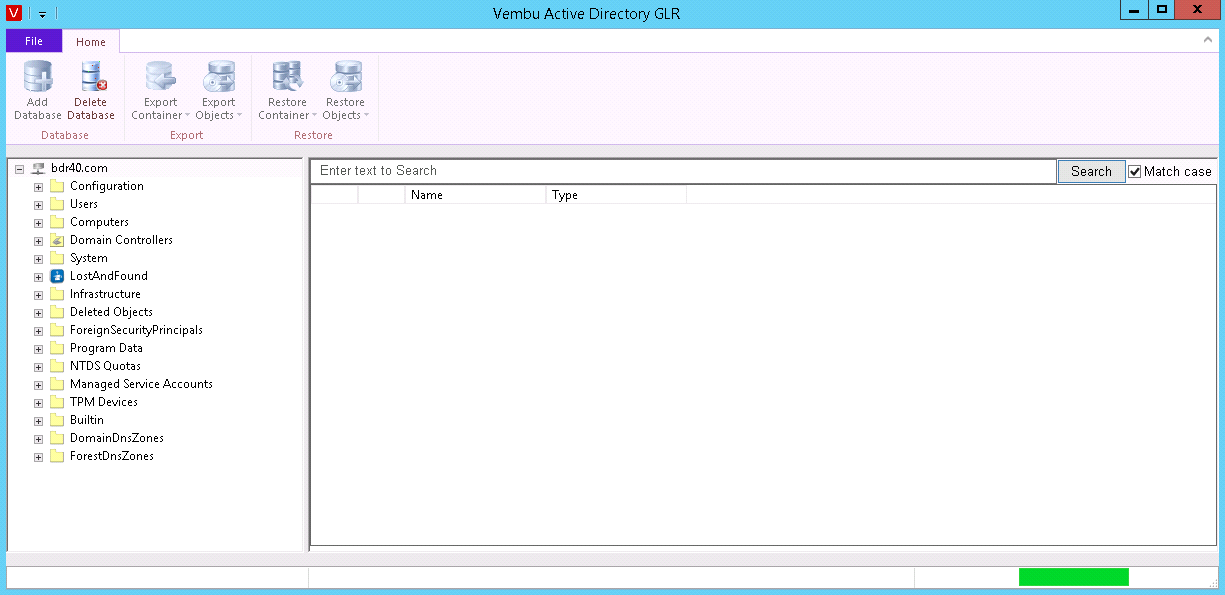The image size is (1225, 595).
Task: Switch to the Home ribbon tab
Action: tap(91, 42)
